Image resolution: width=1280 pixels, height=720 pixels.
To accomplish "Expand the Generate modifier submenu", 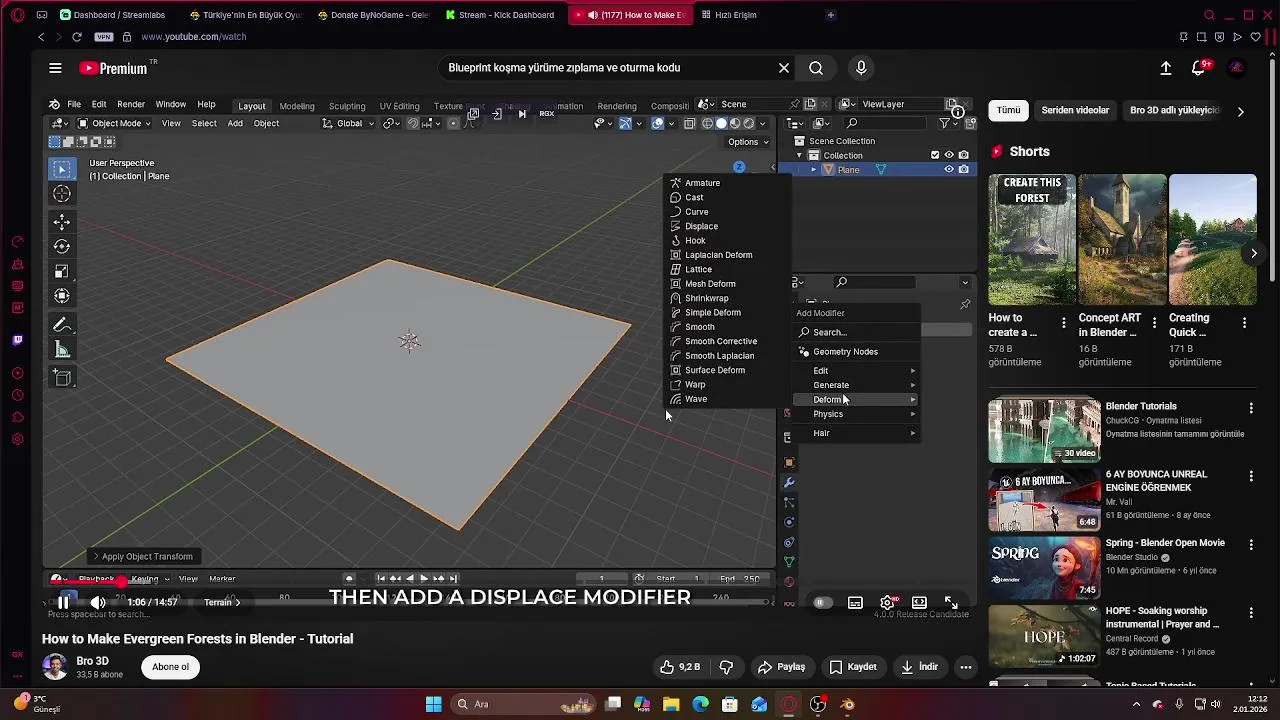I will click(856, 385).
